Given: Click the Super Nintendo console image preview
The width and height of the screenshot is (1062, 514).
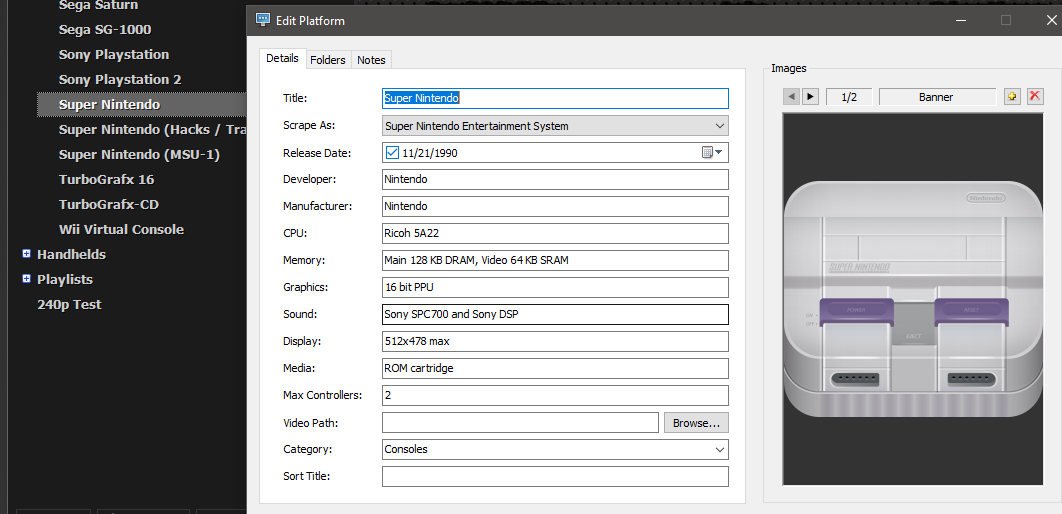Looking at the screenshot, I should tap(913, 299).
